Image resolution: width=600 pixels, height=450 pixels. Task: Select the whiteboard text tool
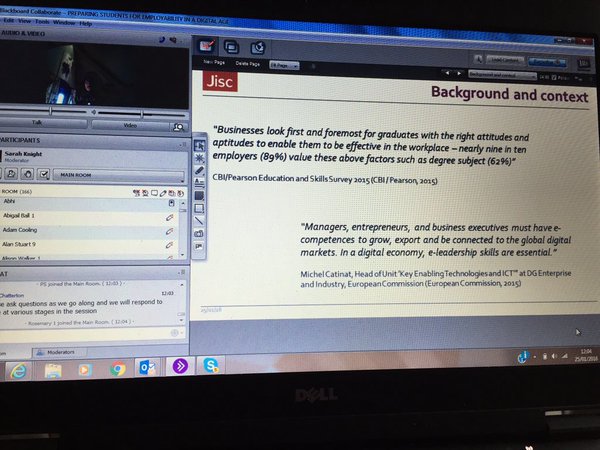coord(199,183)
